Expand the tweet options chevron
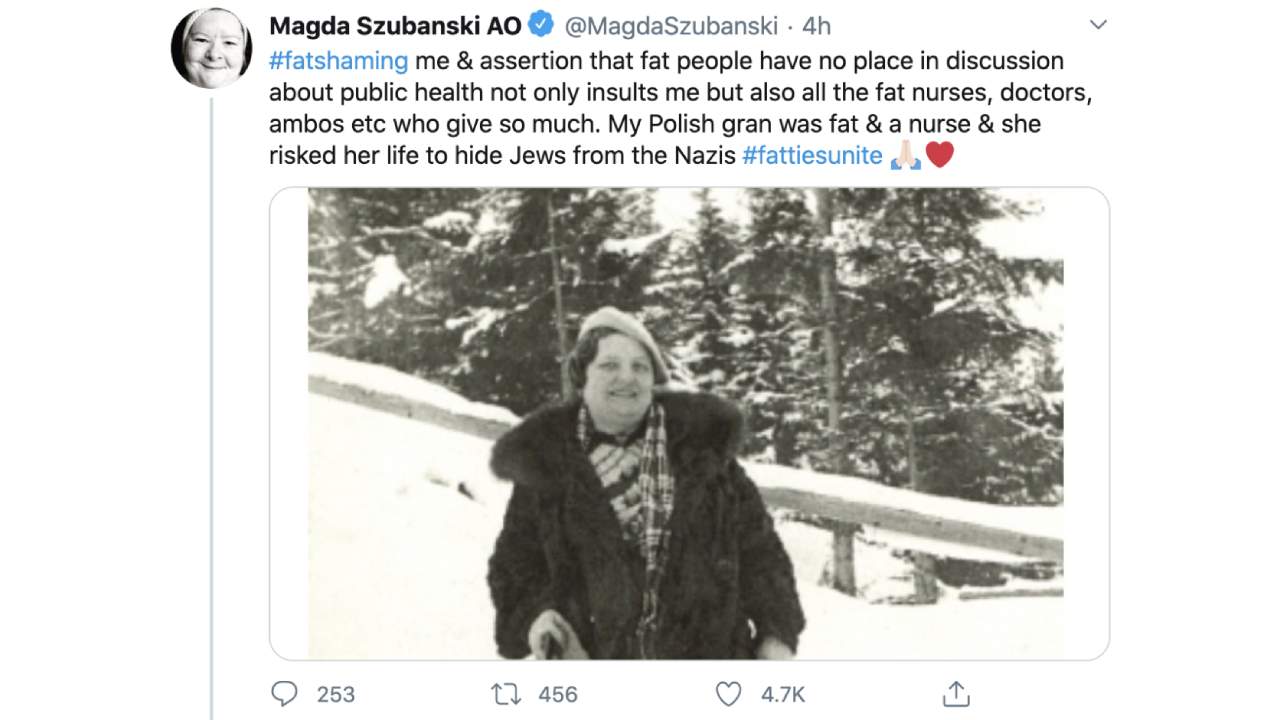Image resolution: width=1280 pixels, height=720 pixels. tap(1098, 25)
